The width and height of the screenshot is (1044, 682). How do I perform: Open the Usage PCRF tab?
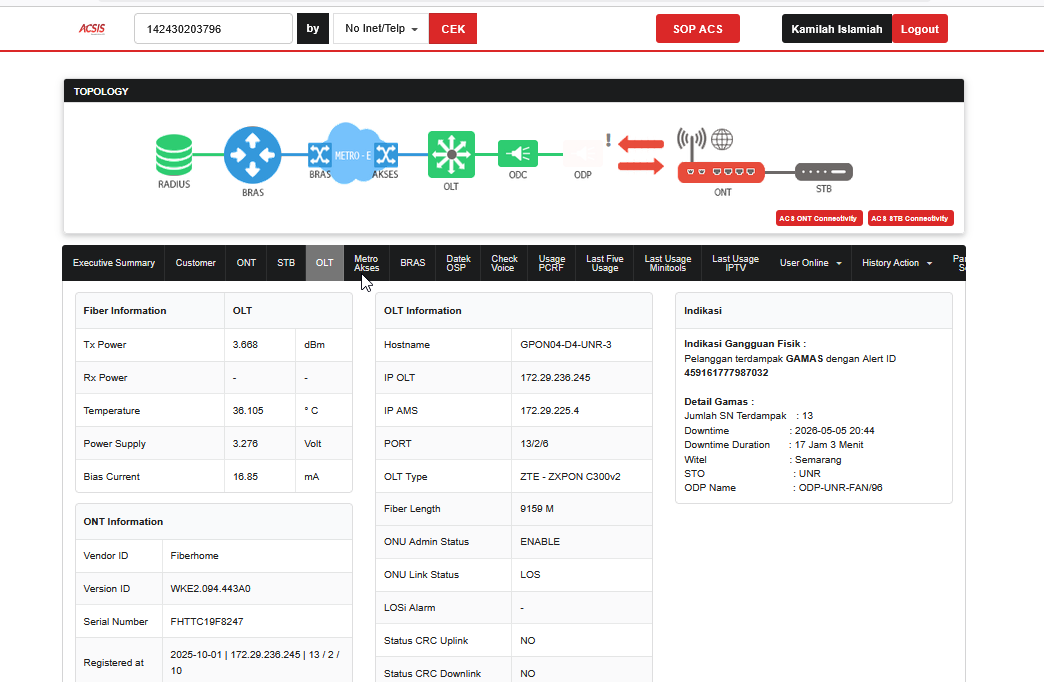[551, 263]
